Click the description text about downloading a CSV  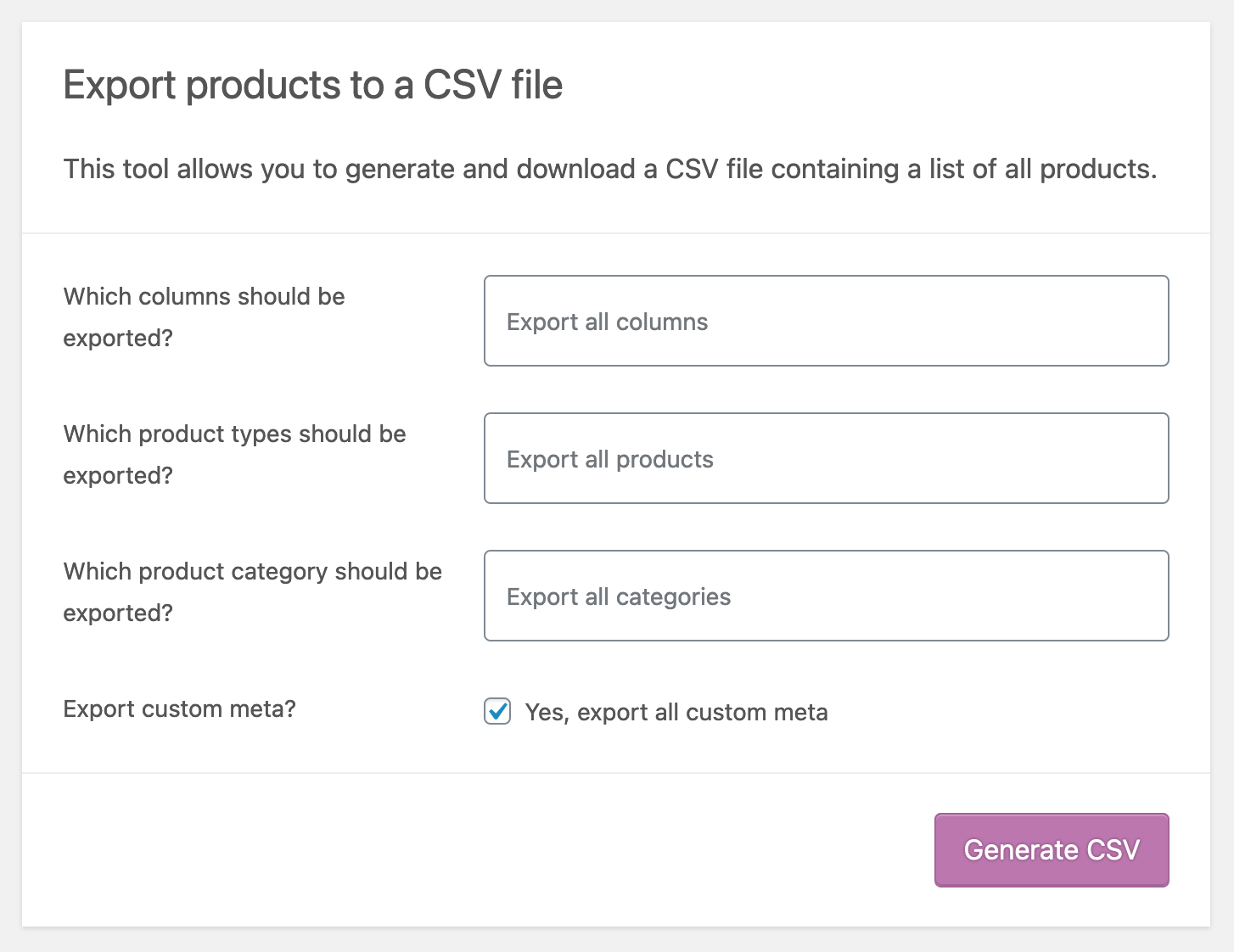(x=609, y=169)
